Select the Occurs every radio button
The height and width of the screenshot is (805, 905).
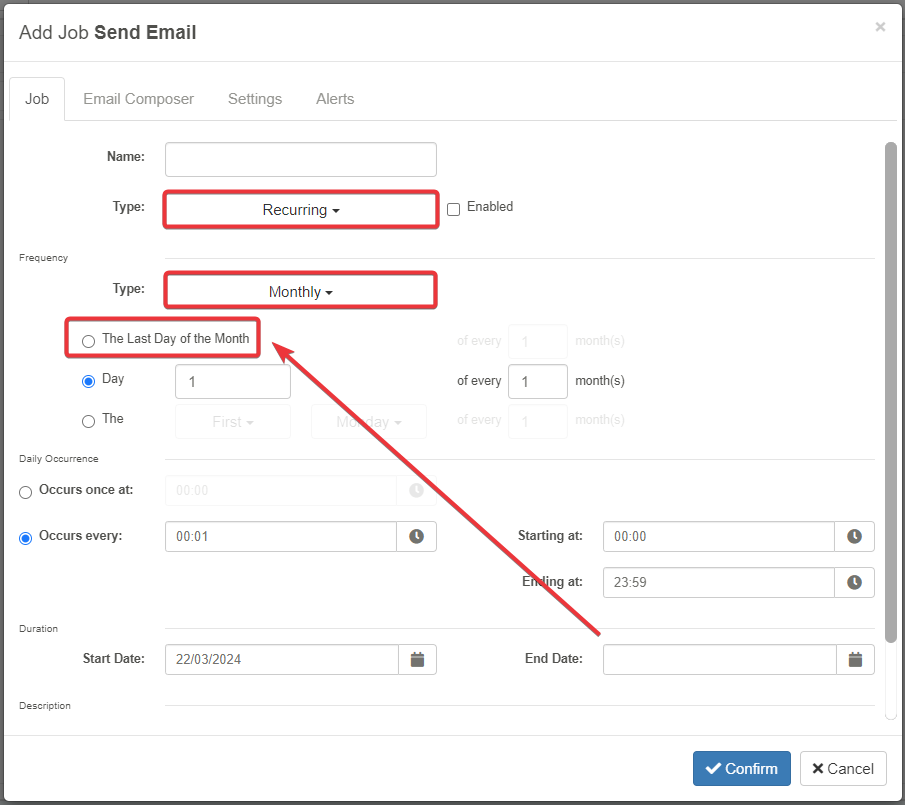(x=26, y=537)
